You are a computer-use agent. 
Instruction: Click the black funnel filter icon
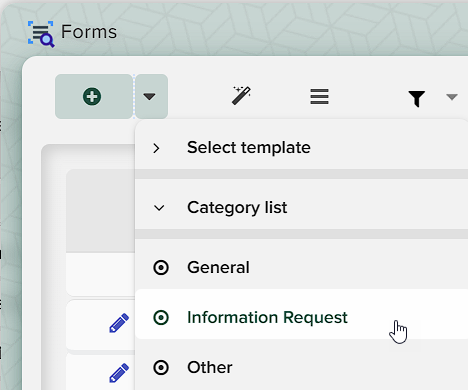[x=417, y=98]
